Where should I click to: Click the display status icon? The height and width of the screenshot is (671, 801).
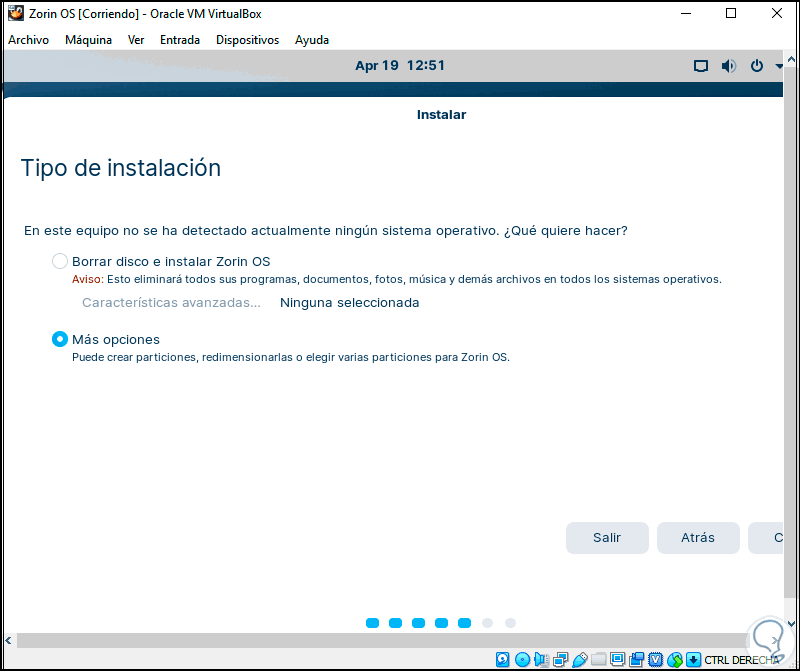coord(618,660)
